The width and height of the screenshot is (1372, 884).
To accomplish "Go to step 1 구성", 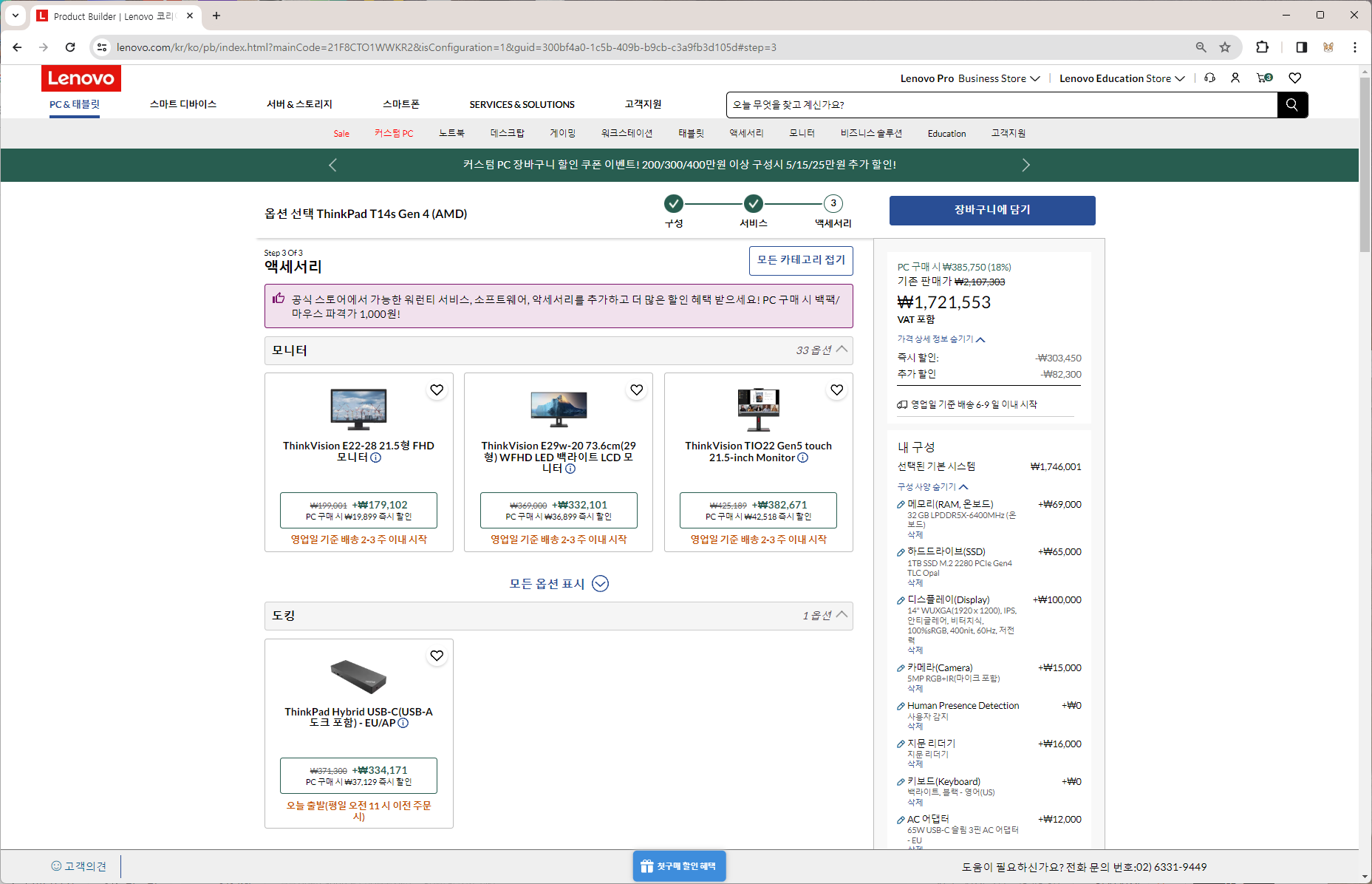I will [673, 204].
